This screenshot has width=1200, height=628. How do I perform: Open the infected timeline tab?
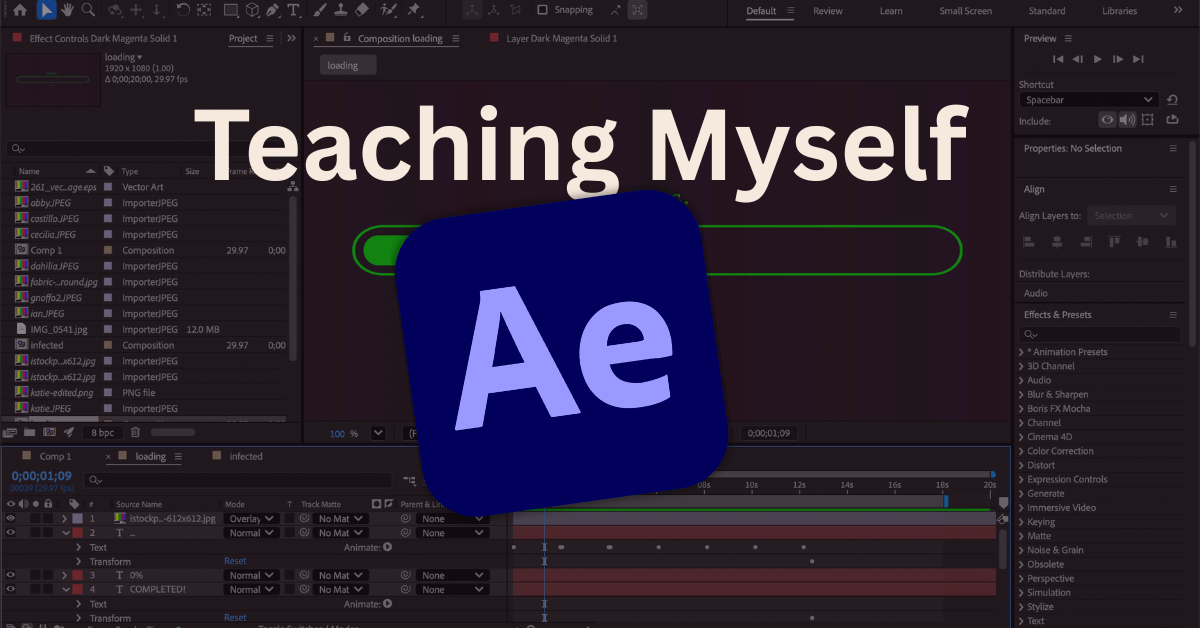pyautogui.click(x=246, y=457)
